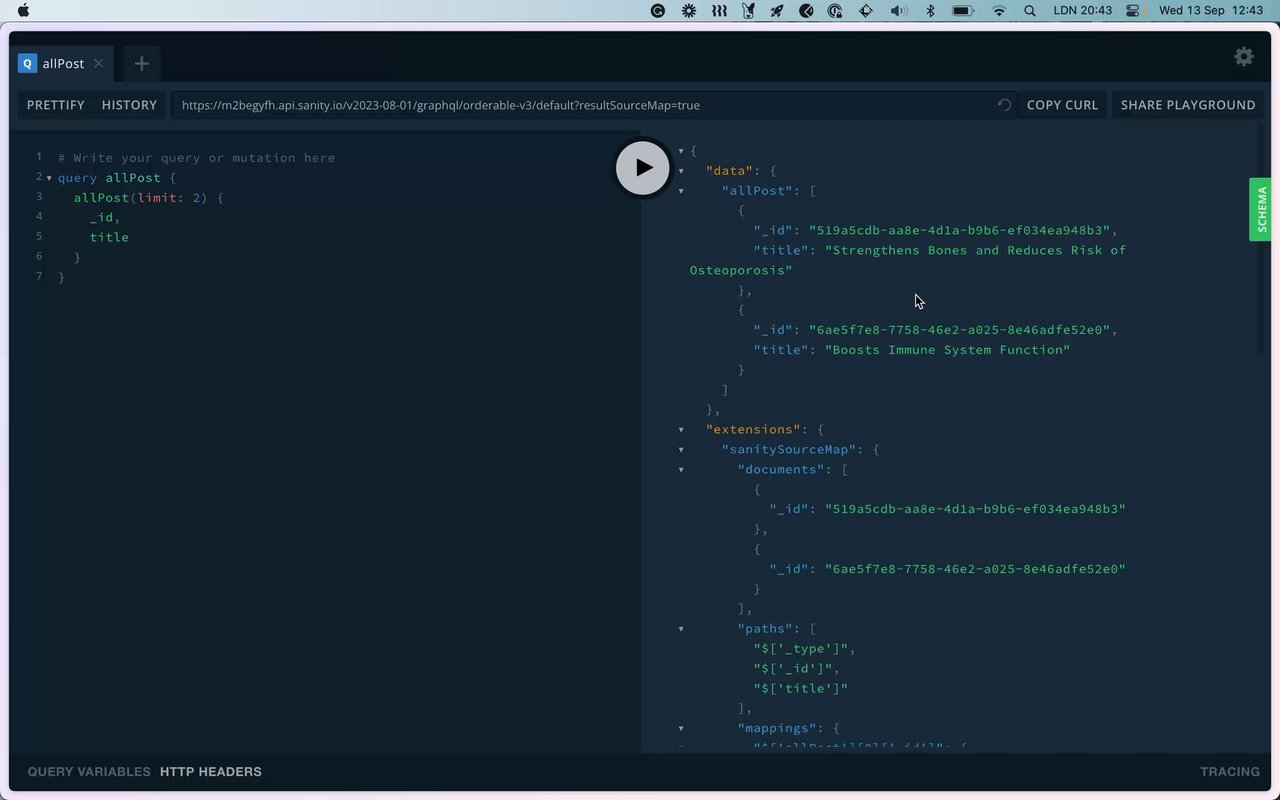The height and width of the screenshot is (800, 1280).
Task: Open the Bluetooth menu bar icon
Action: click(x=930, y=11)
